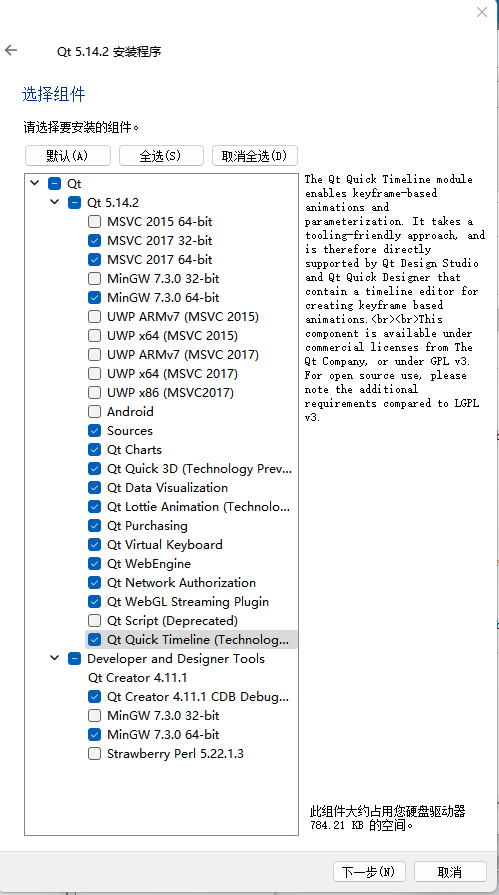Screen dimensions: 499x895
Task: Enable the Android component checkbox
Action: (x=94, y=412)
